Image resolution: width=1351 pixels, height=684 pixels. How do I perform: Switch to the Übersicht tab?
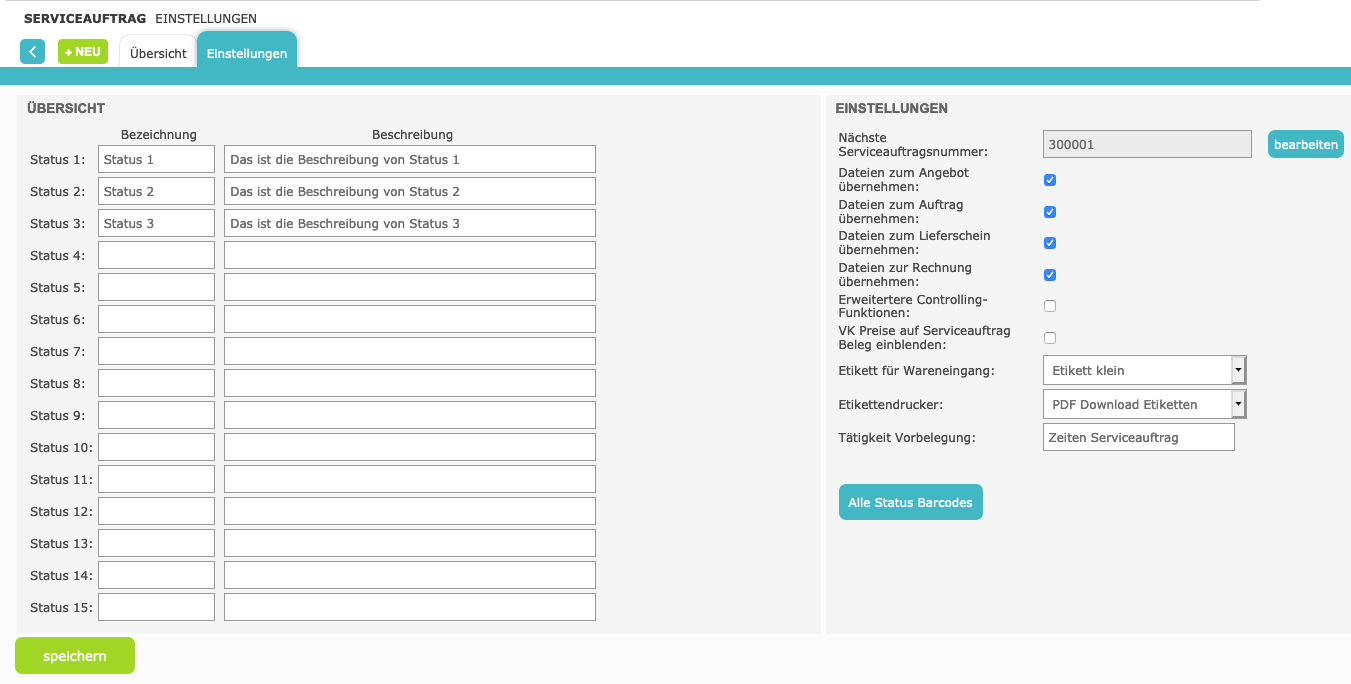coord(158,54)
